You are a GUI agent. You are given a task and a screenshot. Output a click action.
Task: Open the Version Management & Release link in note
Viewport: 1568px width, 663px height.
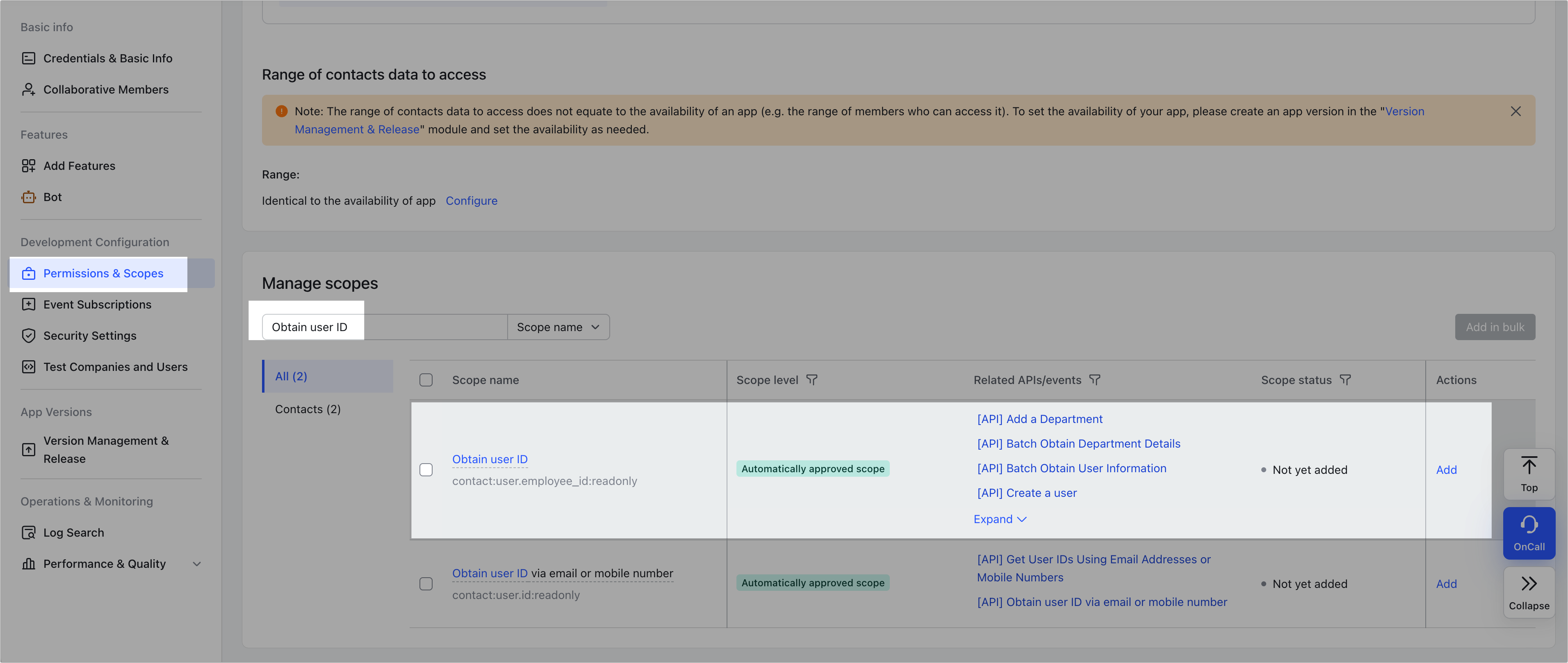(x=1406, y=112)
